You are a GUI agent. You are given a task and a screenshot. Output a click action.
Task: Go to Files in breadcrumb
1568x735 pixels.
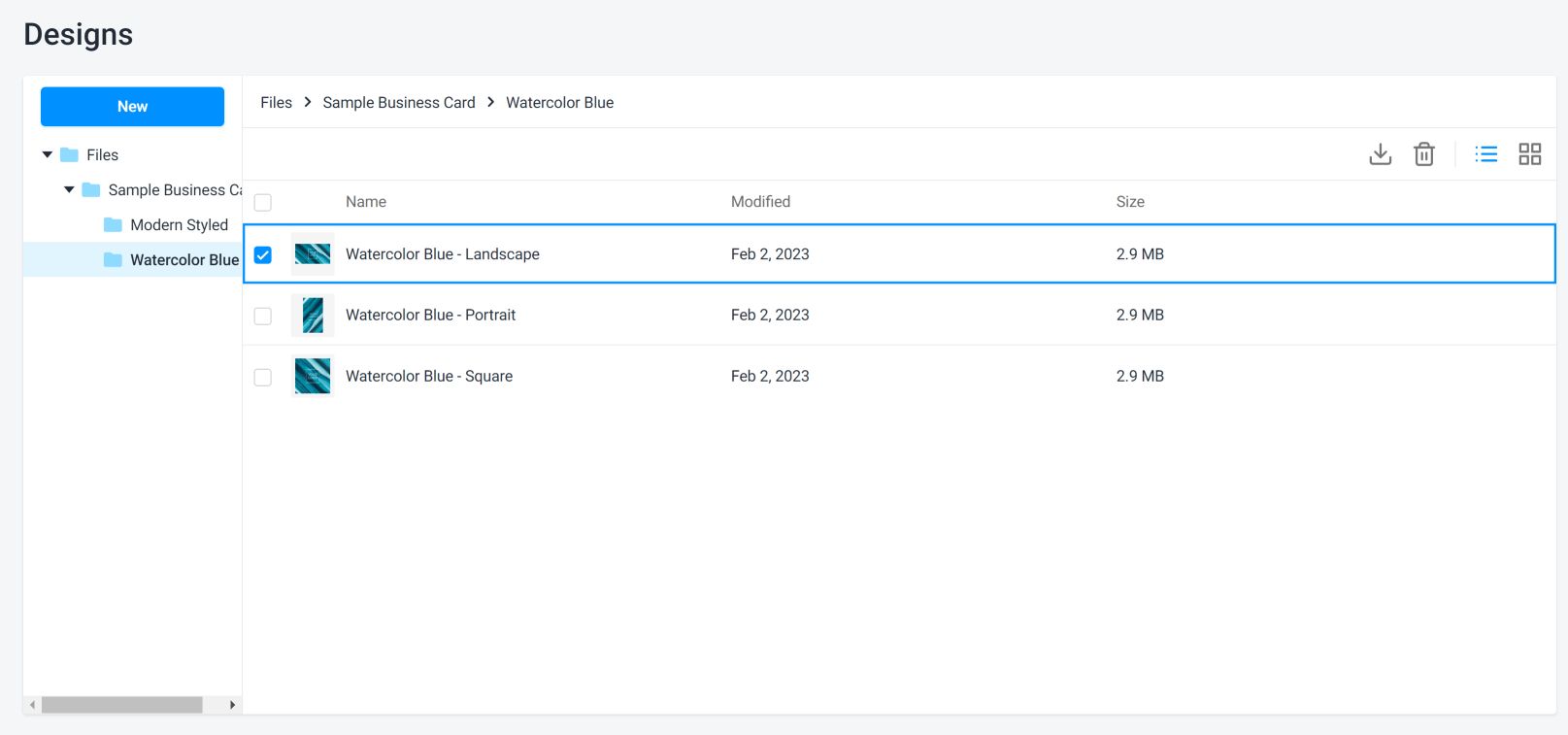[276, 103]
